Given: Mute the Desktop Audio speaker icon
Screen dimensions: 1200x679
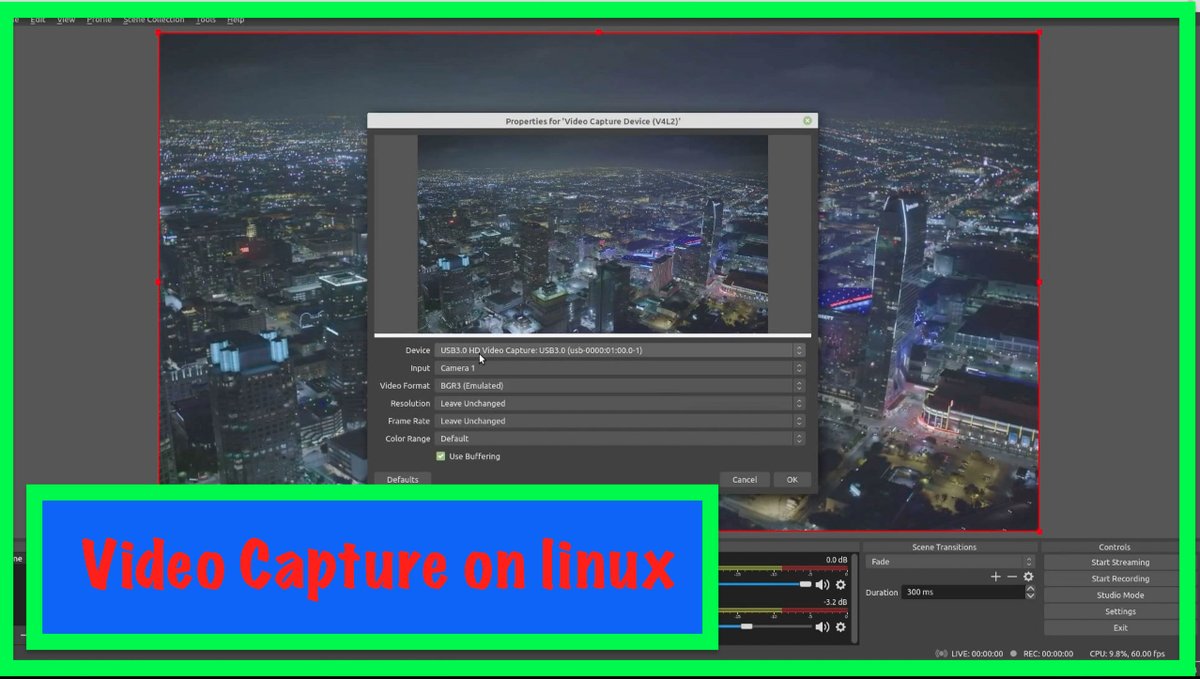Looking at the screenshot, I should click(x=821, y=584).
